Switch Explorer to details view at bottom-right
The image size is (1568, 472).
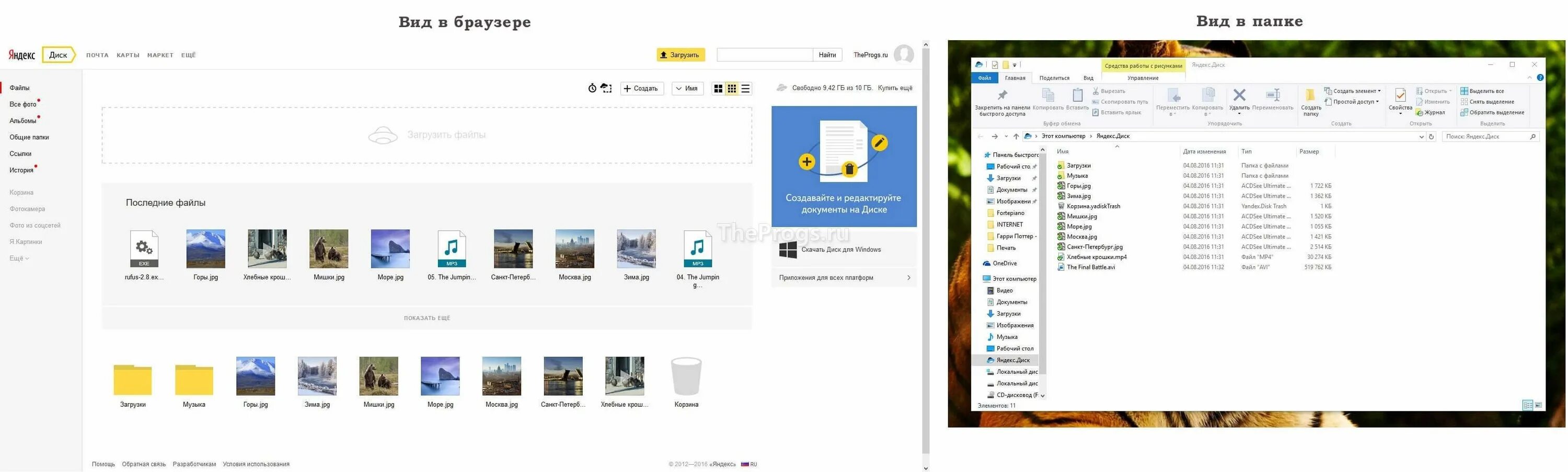(x=1528, y=405)
